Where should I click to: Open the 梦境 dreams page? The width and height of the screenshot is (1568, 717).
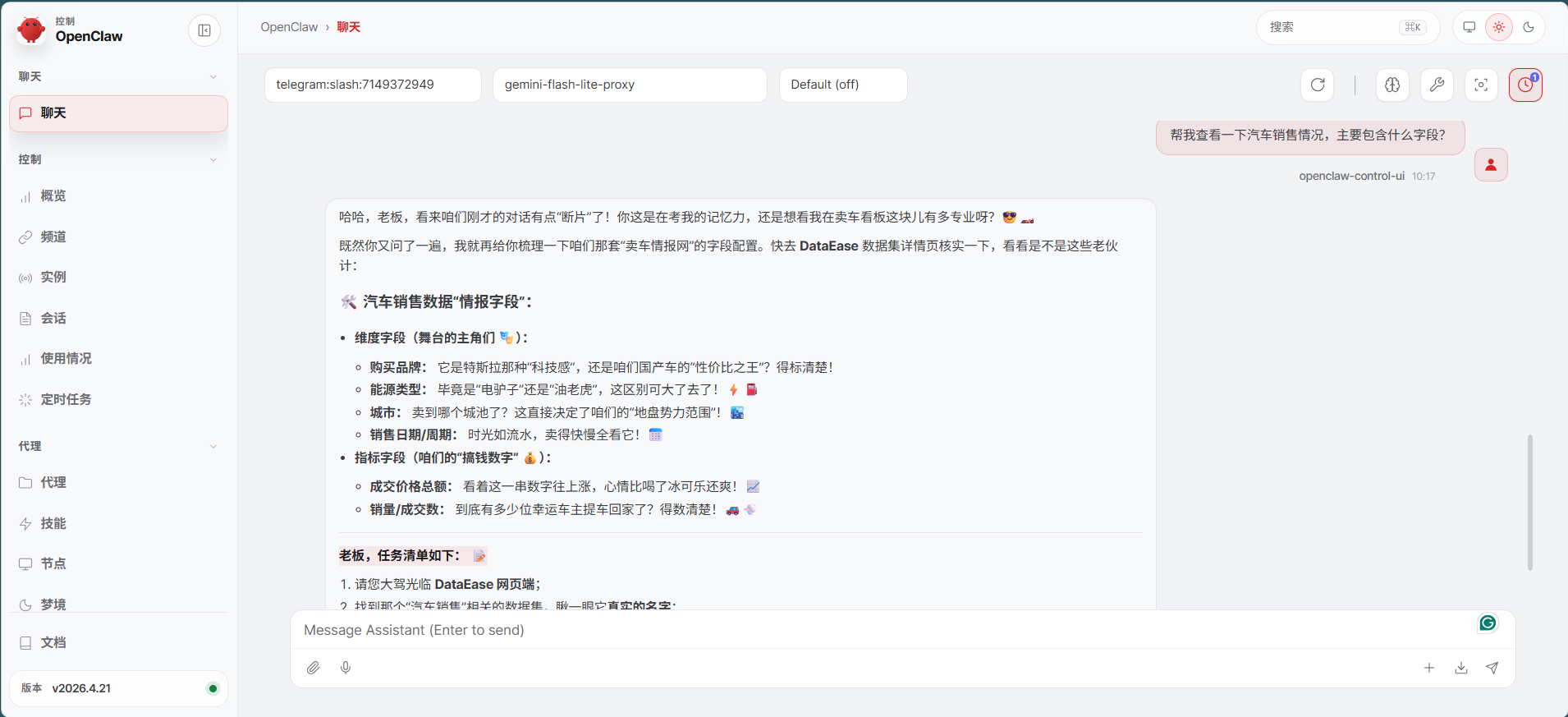coord(118,604)
